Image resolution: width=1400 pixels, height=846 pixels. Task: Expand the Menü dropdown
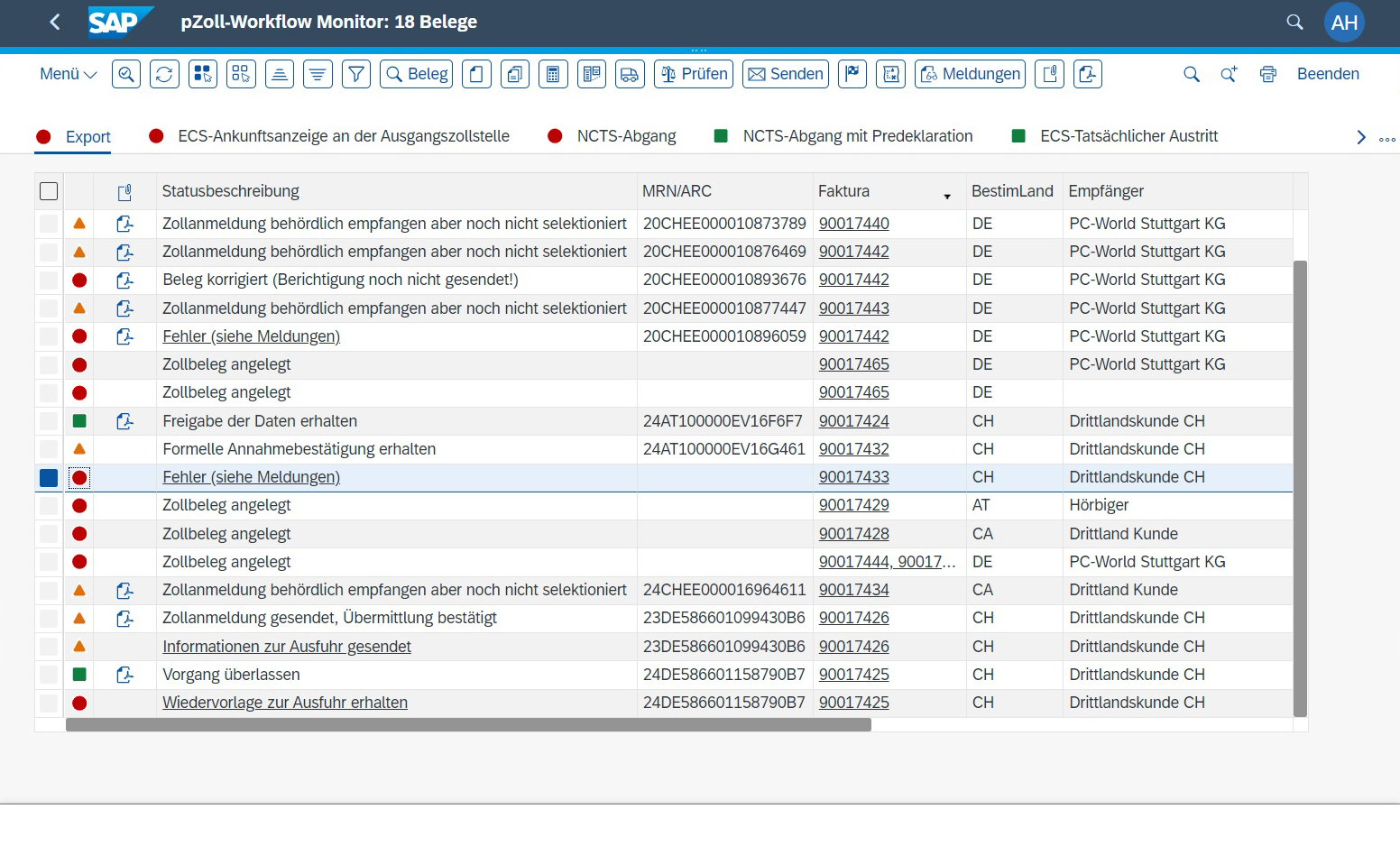(x=68, y=74)
